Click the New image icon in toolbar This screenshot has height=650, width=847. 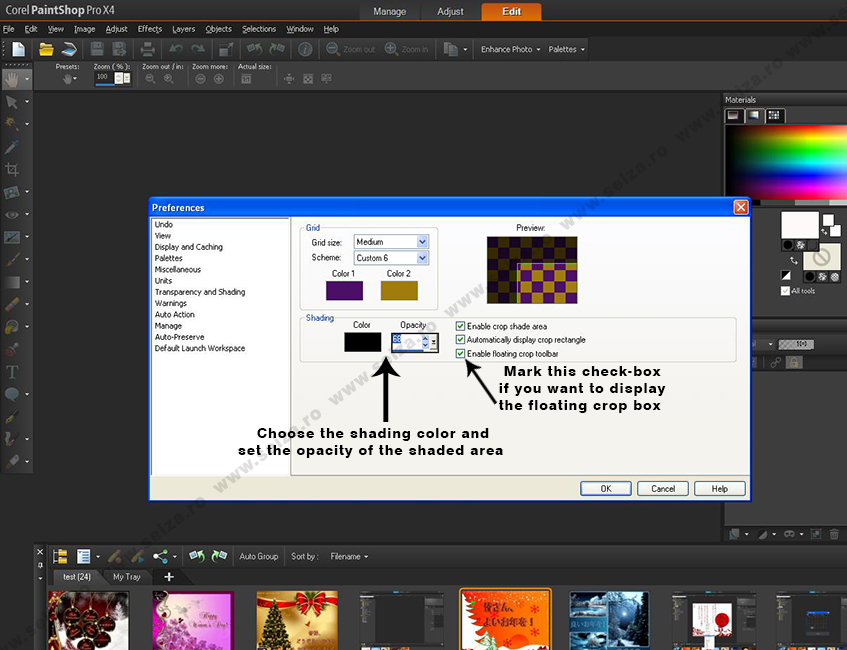(x=18, y=49)
